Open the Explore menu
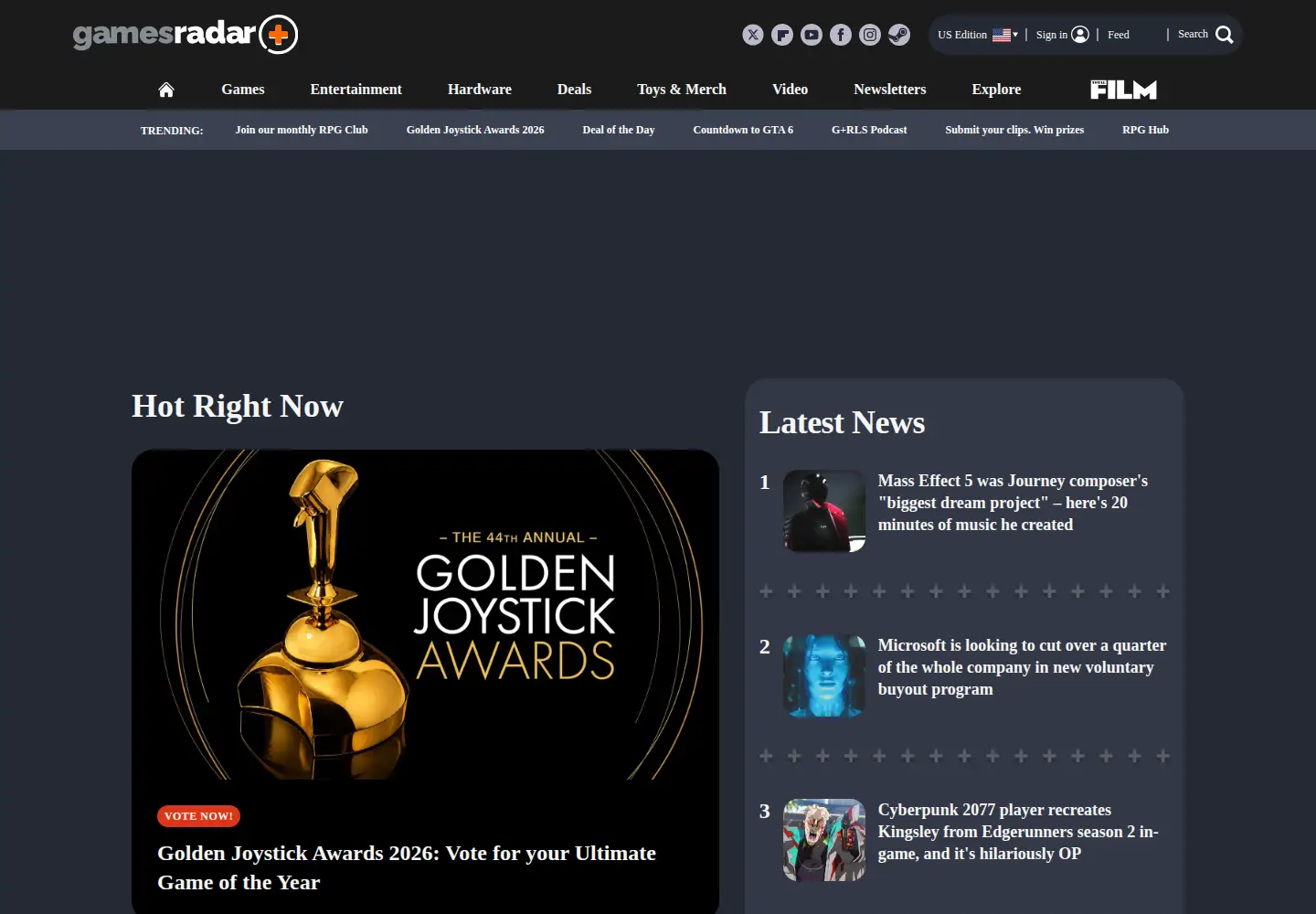1316x914 pixels. point(996,90)
